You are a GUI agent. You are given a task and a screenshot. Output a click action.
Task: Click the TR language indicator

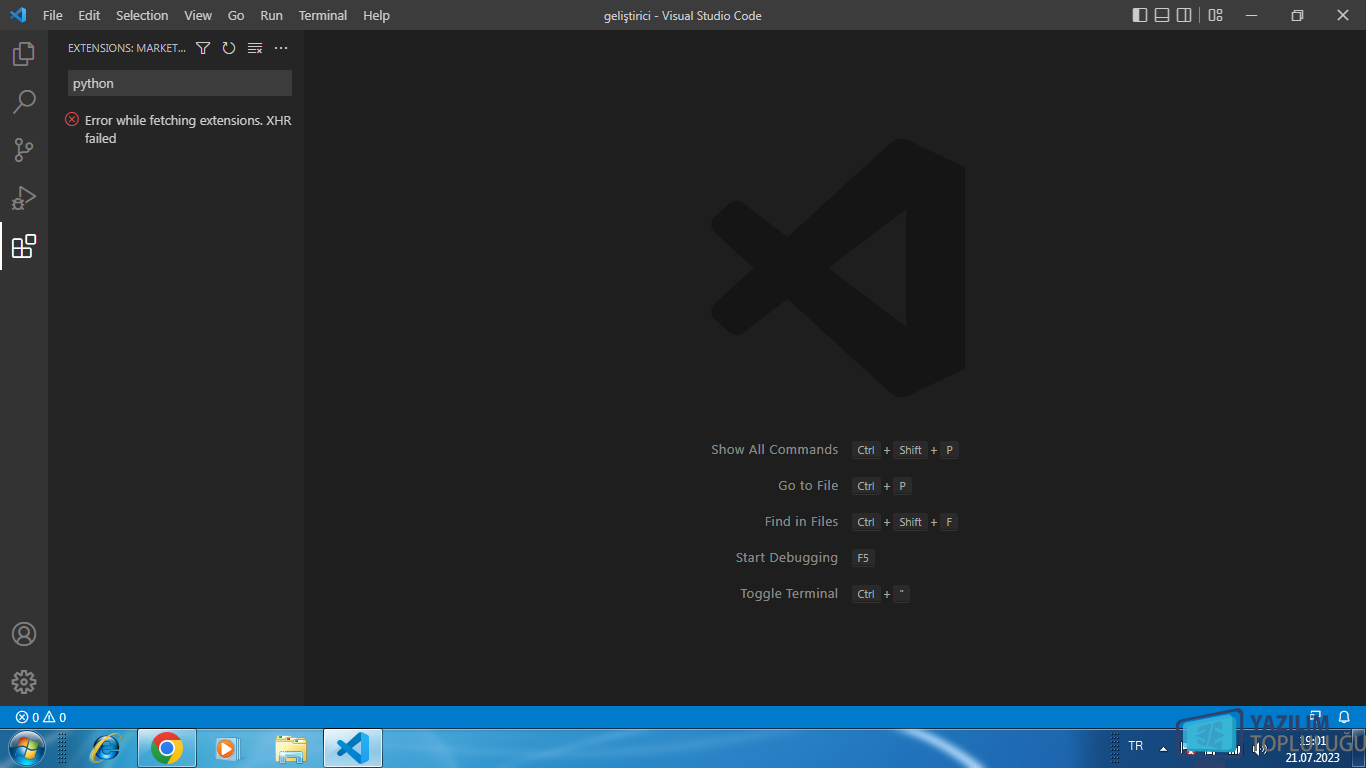click(1136, 746)
